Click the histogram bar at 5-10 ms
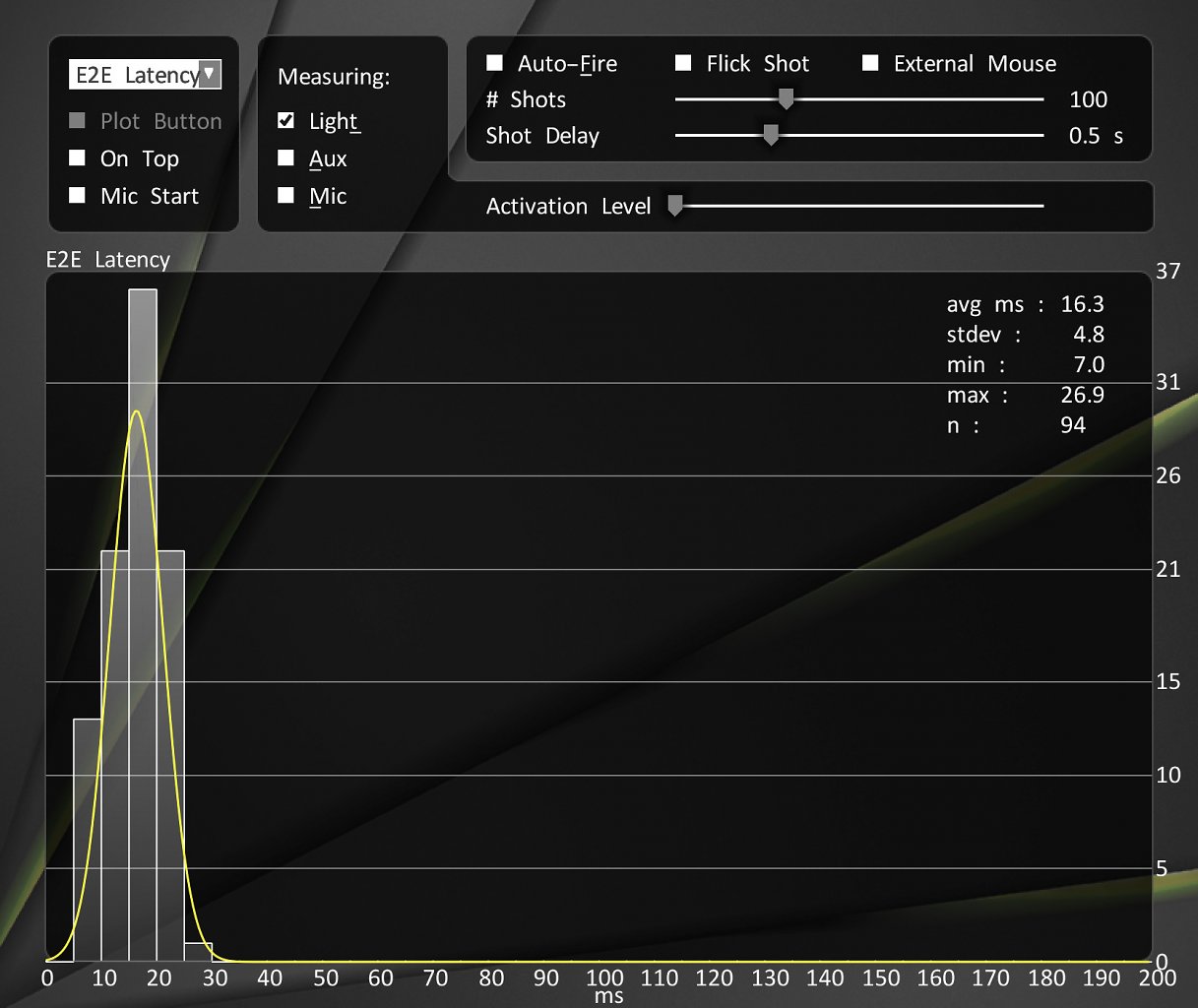Screen dimensions: 1198x1008 pyautogui.click(x=88, y=841)
